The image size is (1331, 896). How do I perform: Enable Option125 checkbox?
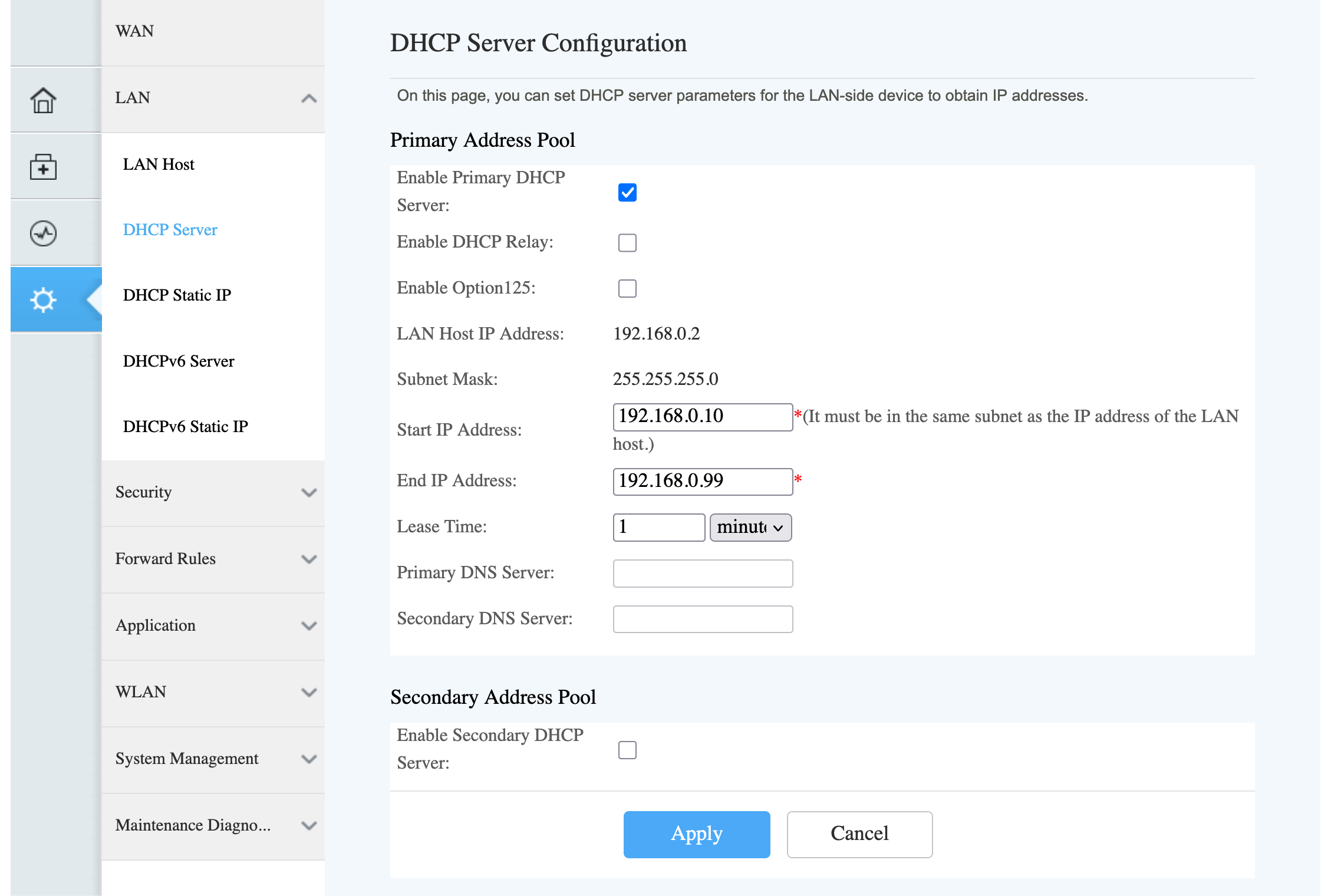click(x=627, y=288)
